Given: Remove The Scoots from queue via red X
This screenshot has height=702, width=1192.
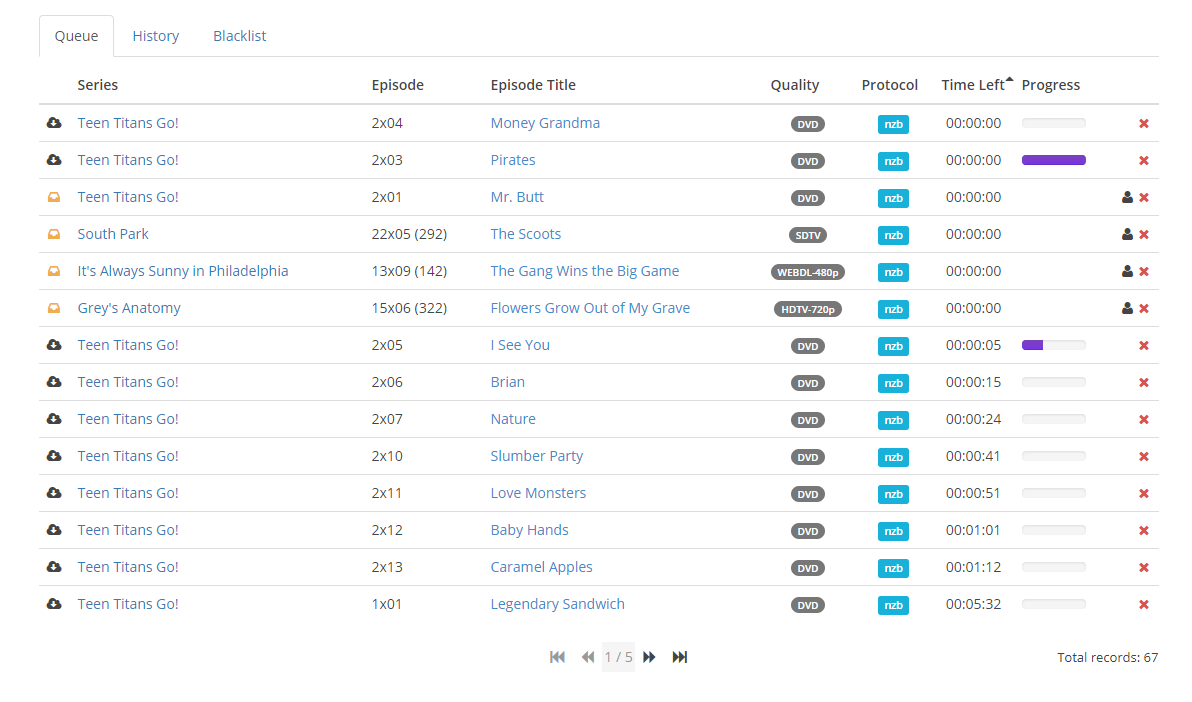Looking at the screenshot, I should 1143,234.
